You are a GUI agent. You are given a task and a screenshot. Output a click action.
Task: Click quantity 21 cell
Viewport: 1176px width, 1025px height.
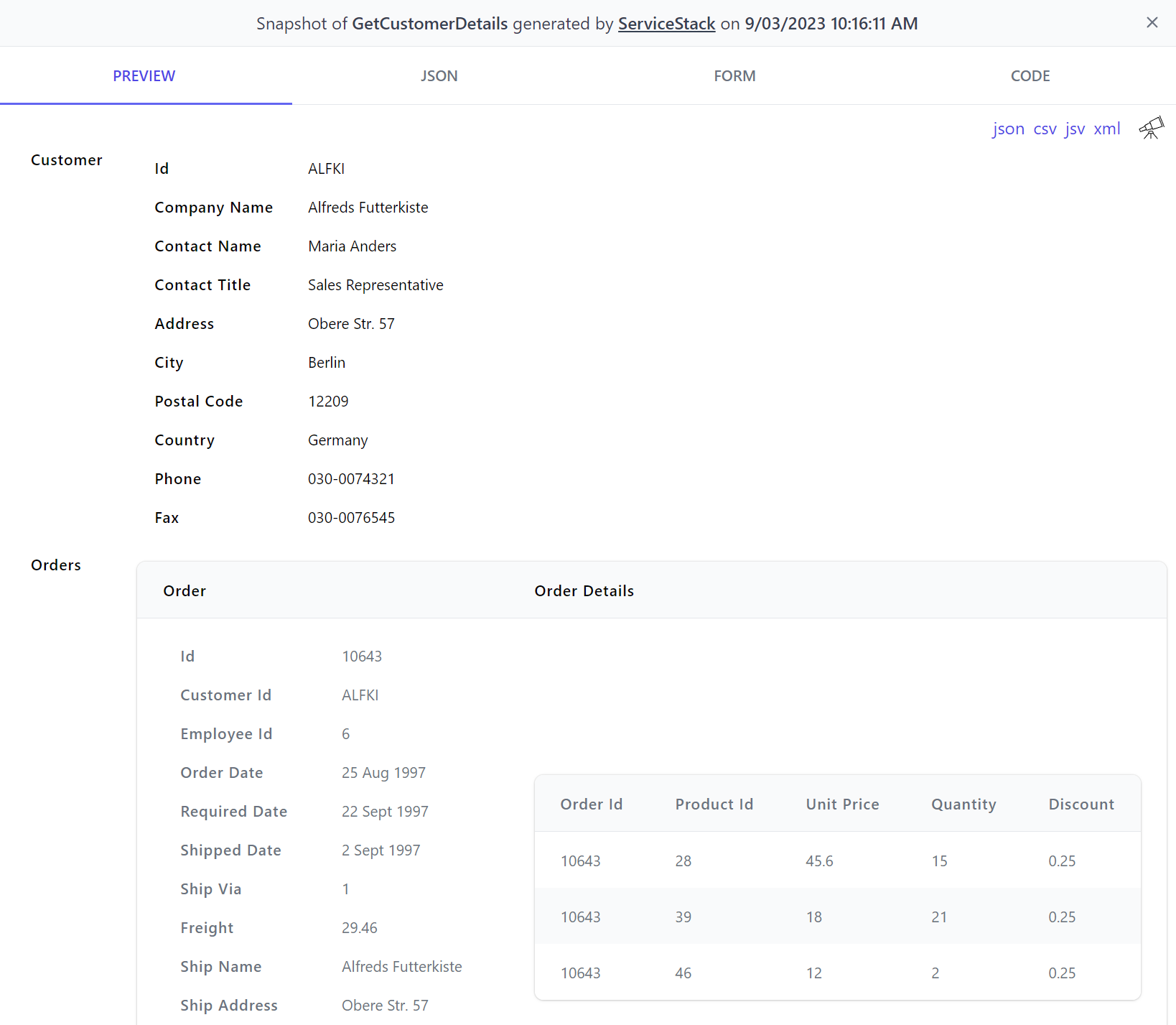tap(939, 917)
